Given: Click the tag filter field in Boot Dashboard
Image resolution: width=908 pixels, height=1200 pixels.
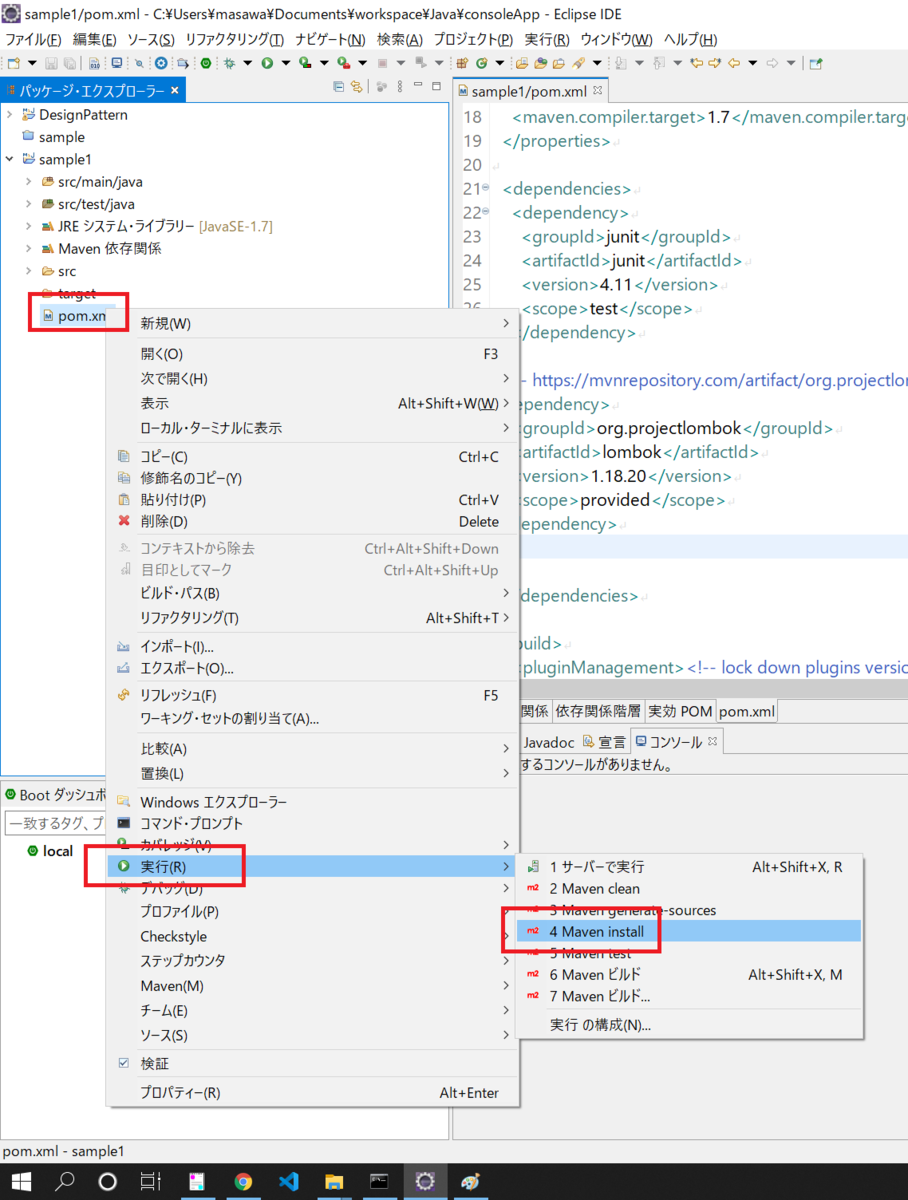Looking at the screenshot, I should (55, 823).
